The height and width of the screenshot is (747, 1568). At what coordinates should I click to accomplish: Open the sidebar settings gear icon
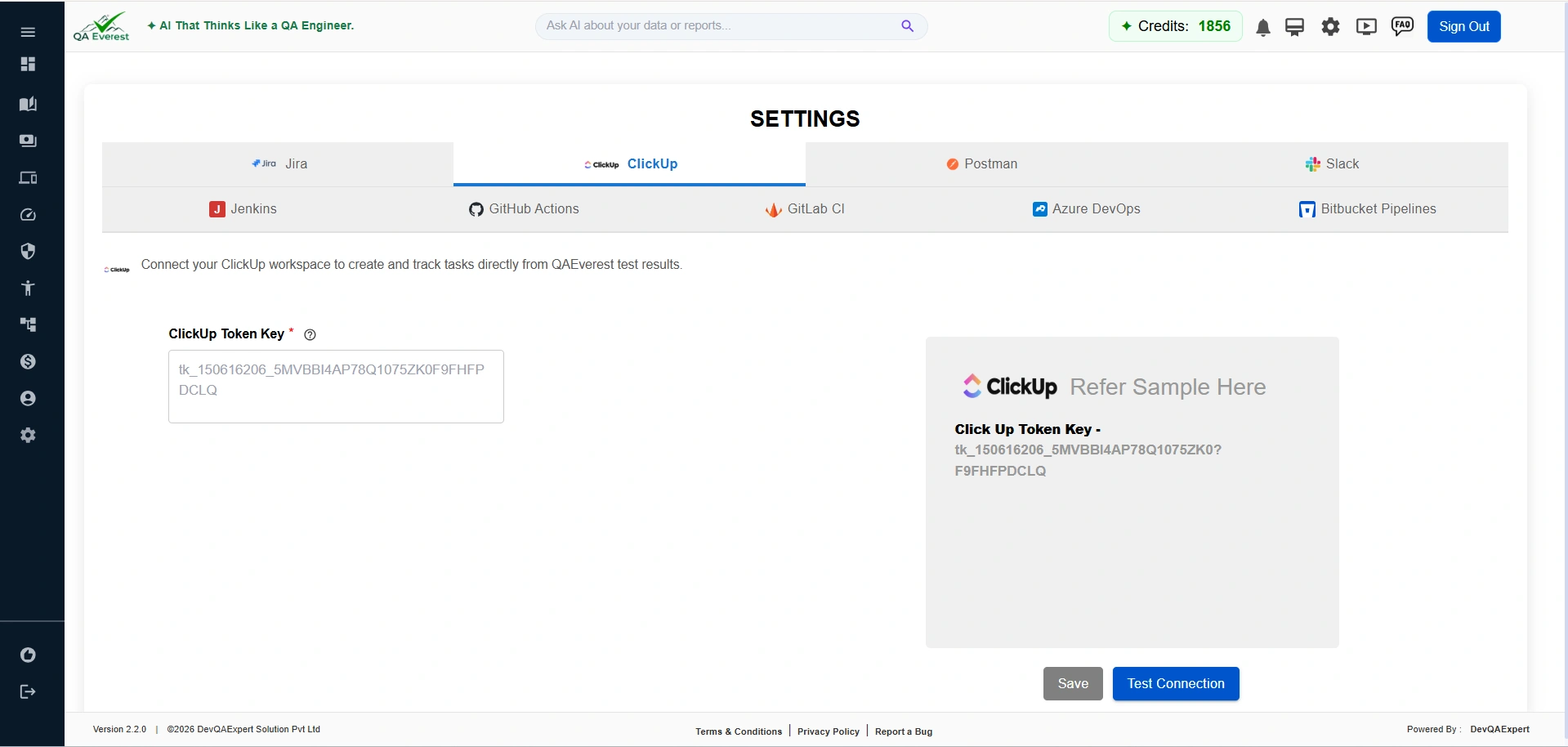pos(28,435)
